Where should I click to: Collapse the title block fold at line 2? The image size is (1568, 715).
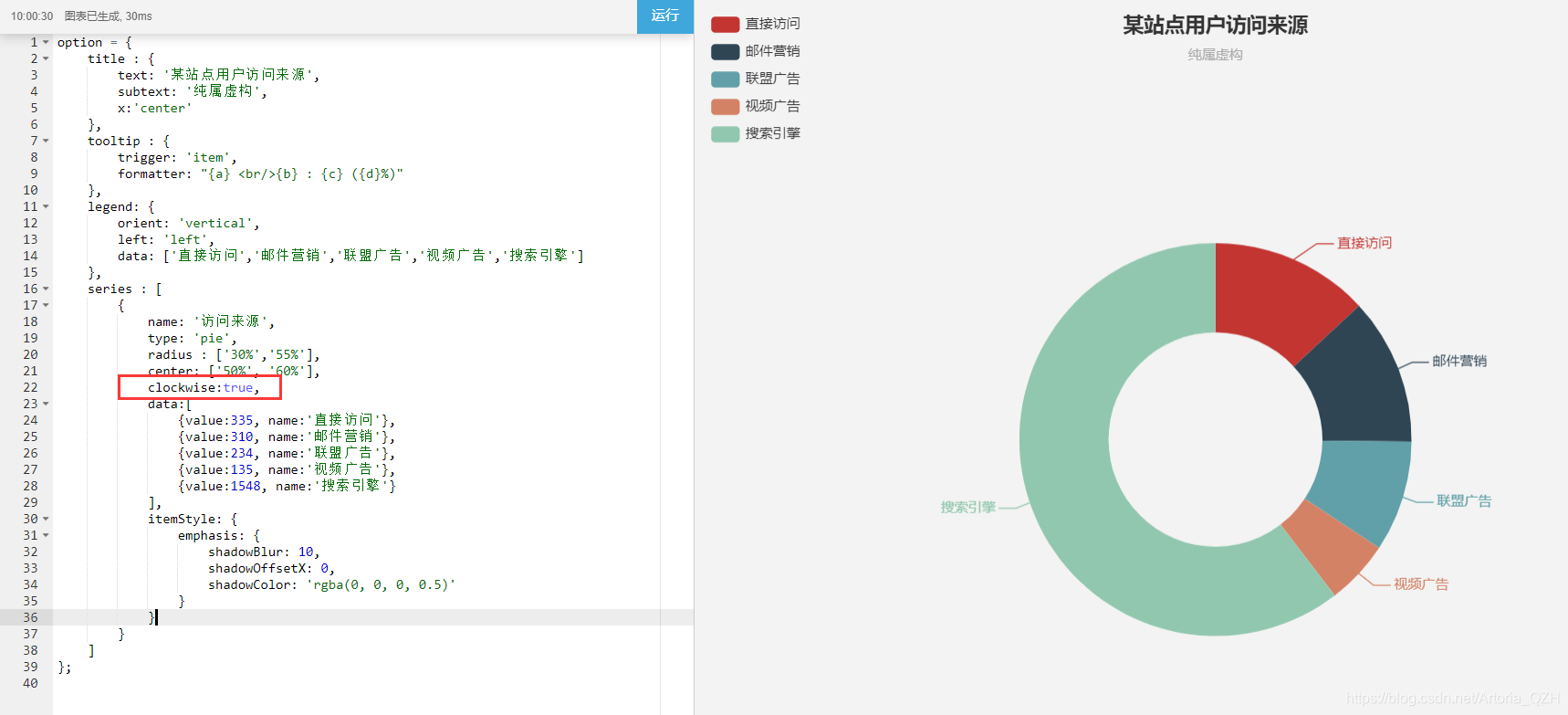[x=46, y=58]
